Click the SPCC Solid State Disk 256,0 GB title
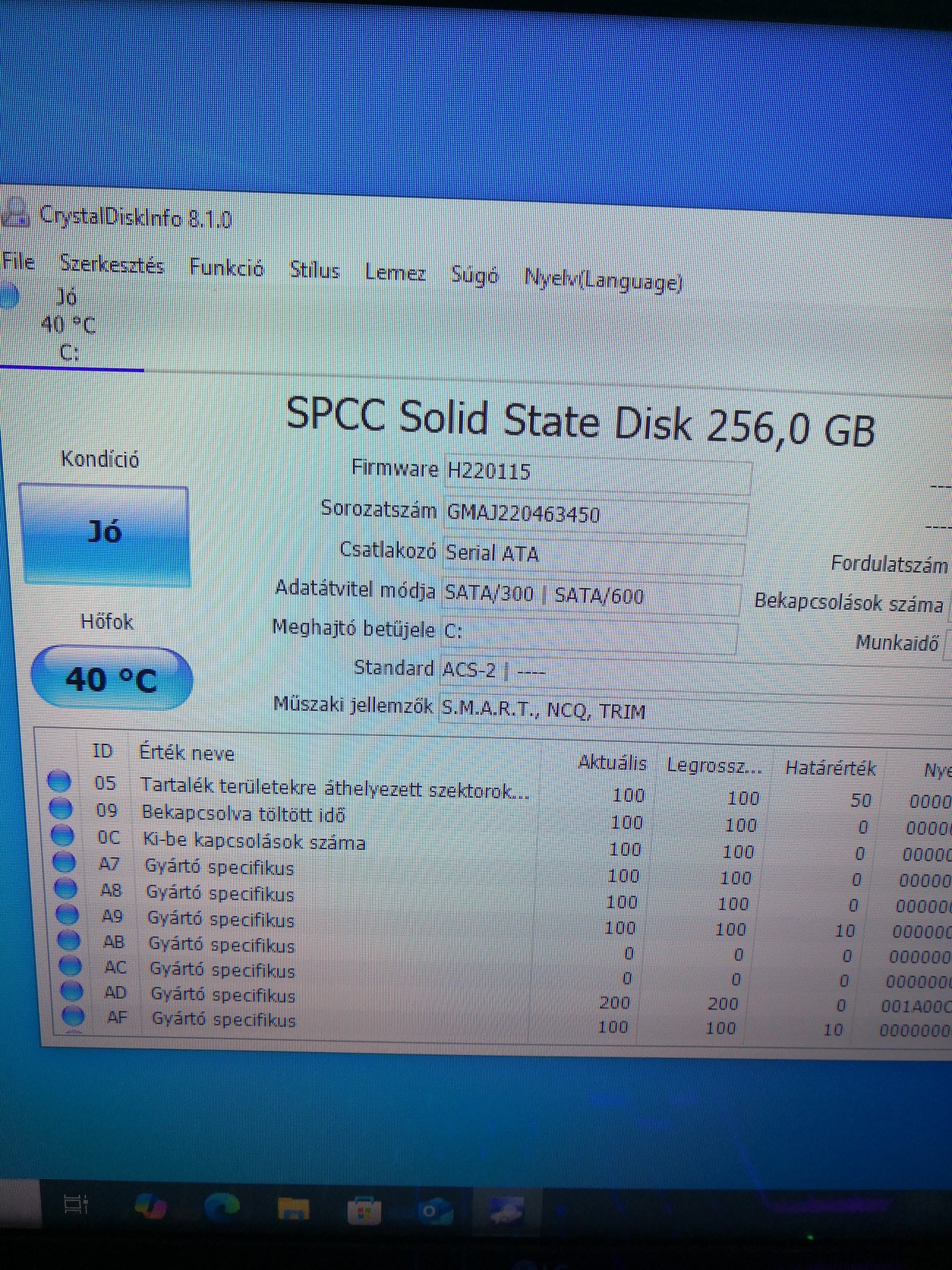The image size is (952, 1270). tap(581, 422)
